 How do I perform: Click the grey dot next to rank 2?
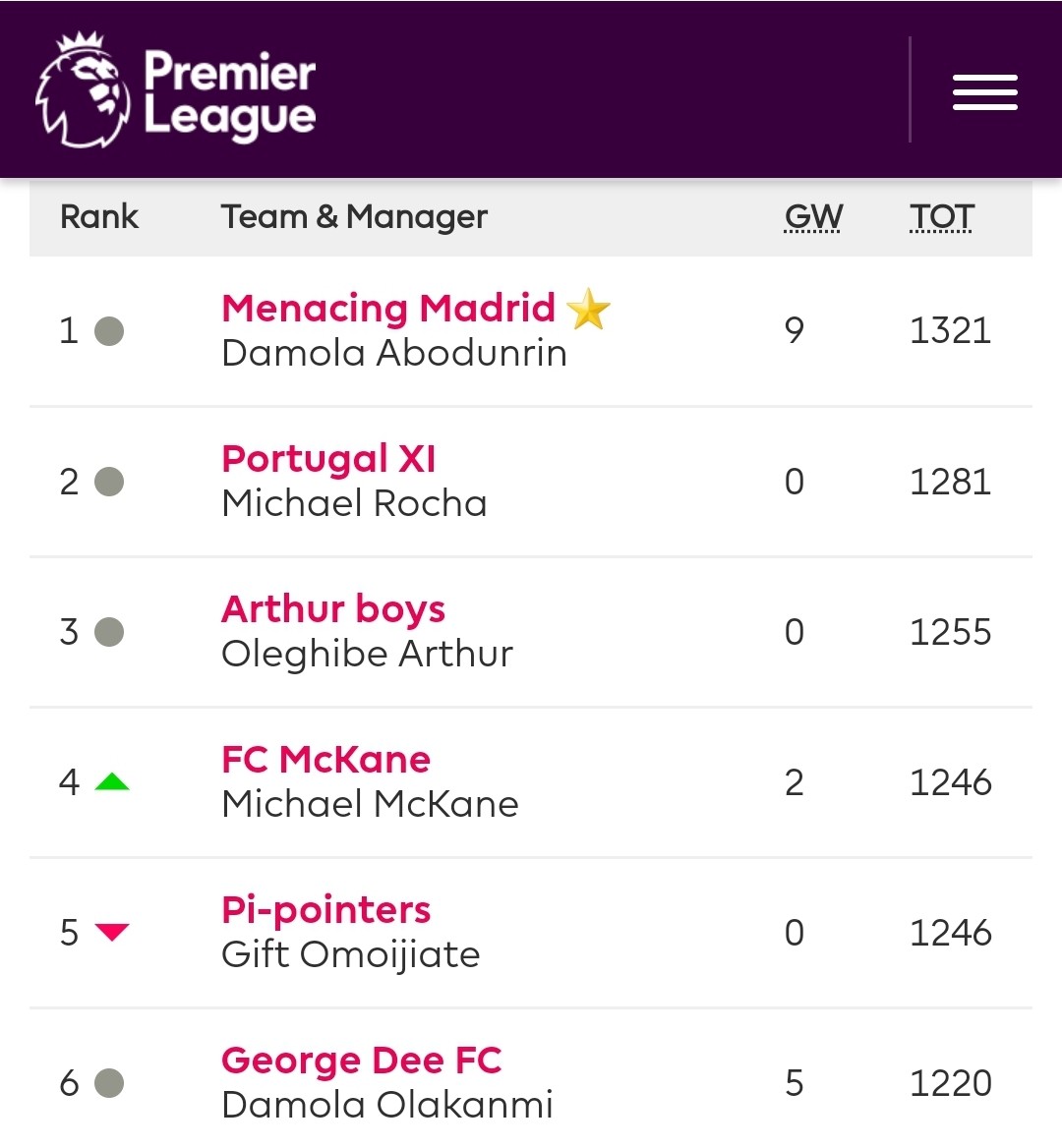pos(109,481)
